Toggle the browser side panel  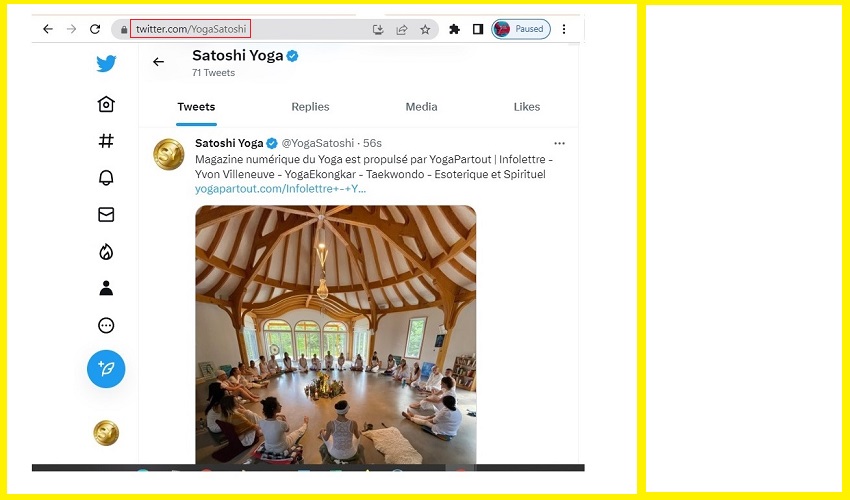point(478,29)
